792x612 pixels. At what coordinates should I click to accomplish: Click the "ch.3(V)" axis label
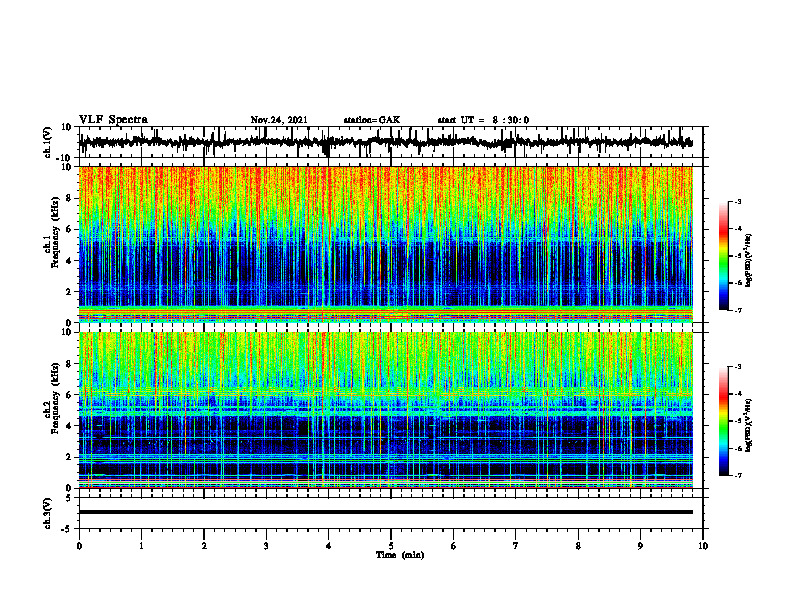point(48,513)
